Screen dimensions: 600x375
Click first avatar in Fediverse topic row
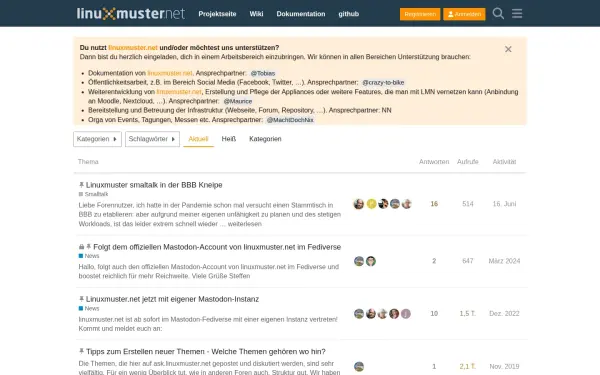click(359, 261)
